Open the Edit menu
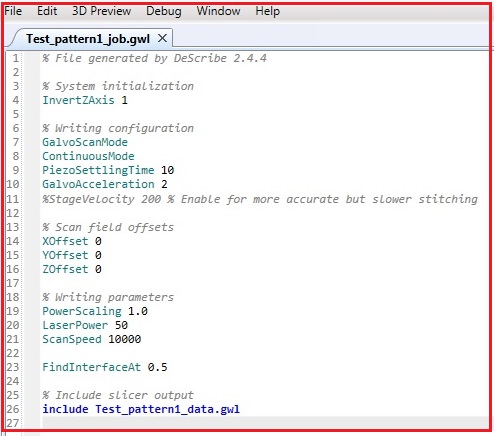This screenshot has width=494, height=436. 47,11
